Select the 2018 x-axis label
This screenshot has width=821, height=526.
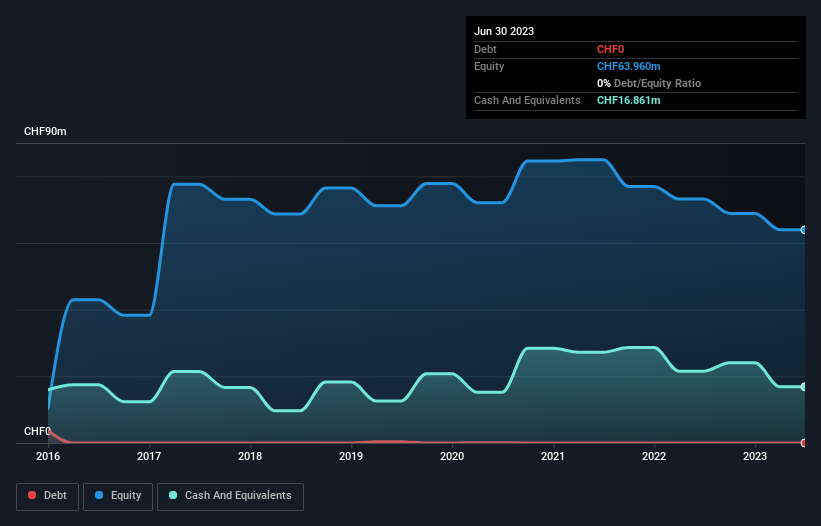click(x=250, y=456)
